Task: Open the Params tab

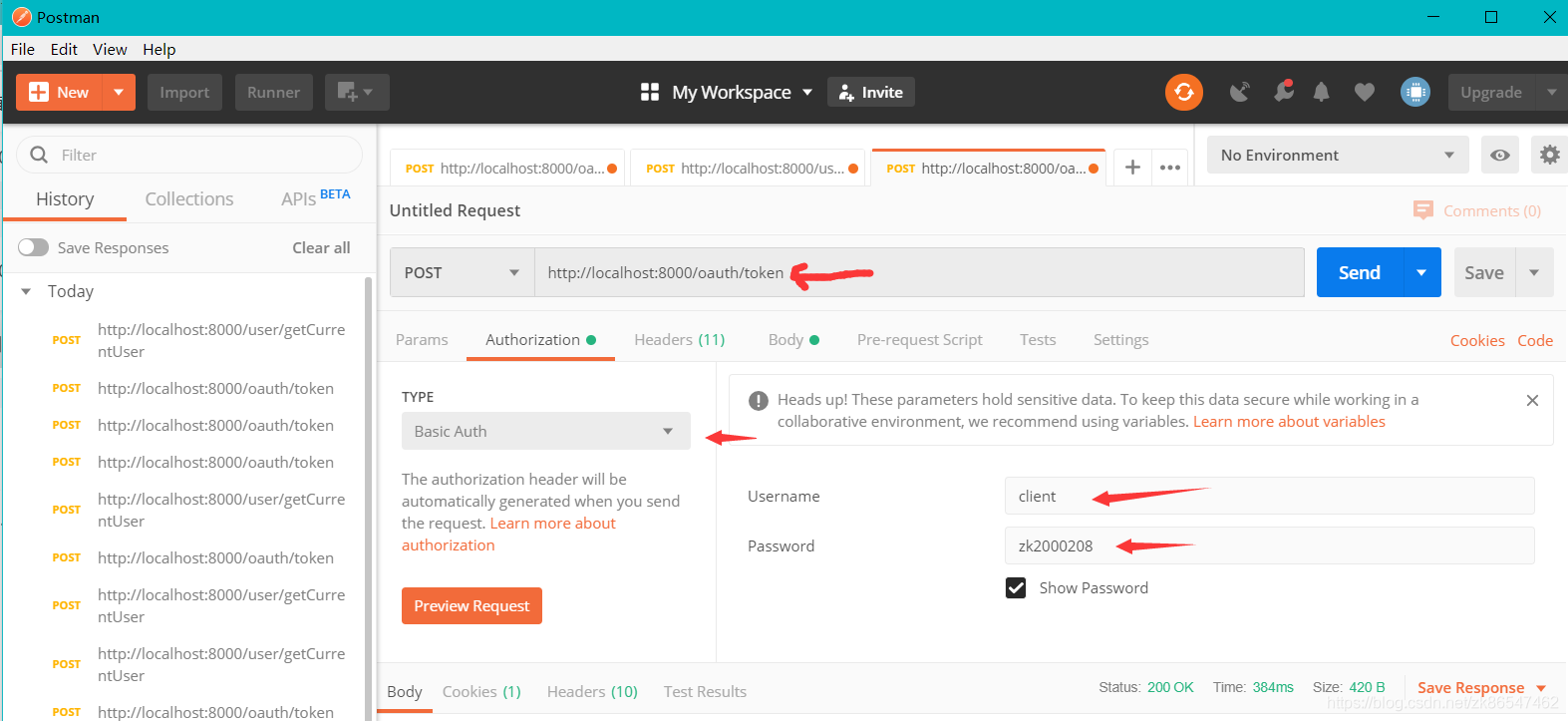Action: pyautogui.click(x=422, y=340)
